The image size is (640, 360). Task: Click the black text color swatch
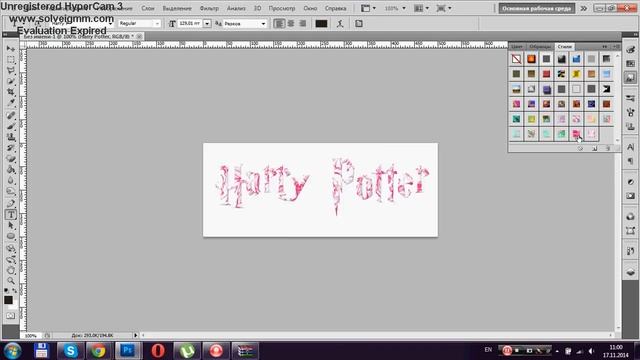coord(321,24)
